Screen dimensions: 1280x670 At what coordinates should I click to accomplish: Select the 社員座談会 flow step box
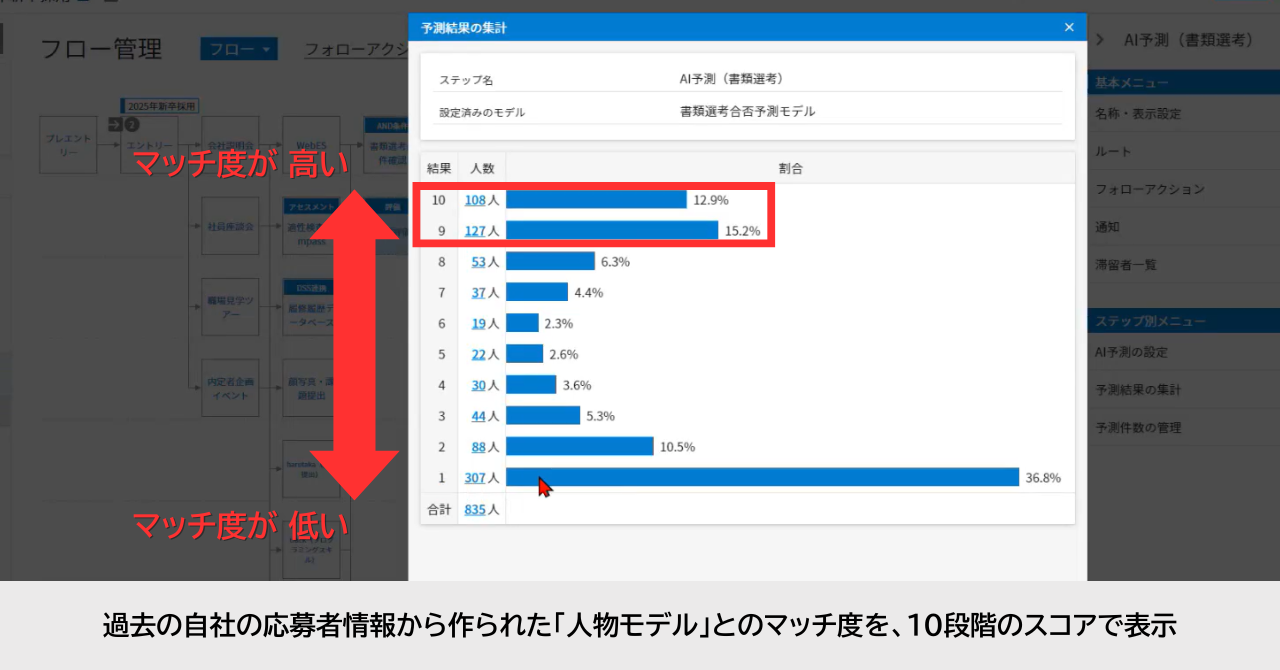pyautogui.click(x=230, y=227)
